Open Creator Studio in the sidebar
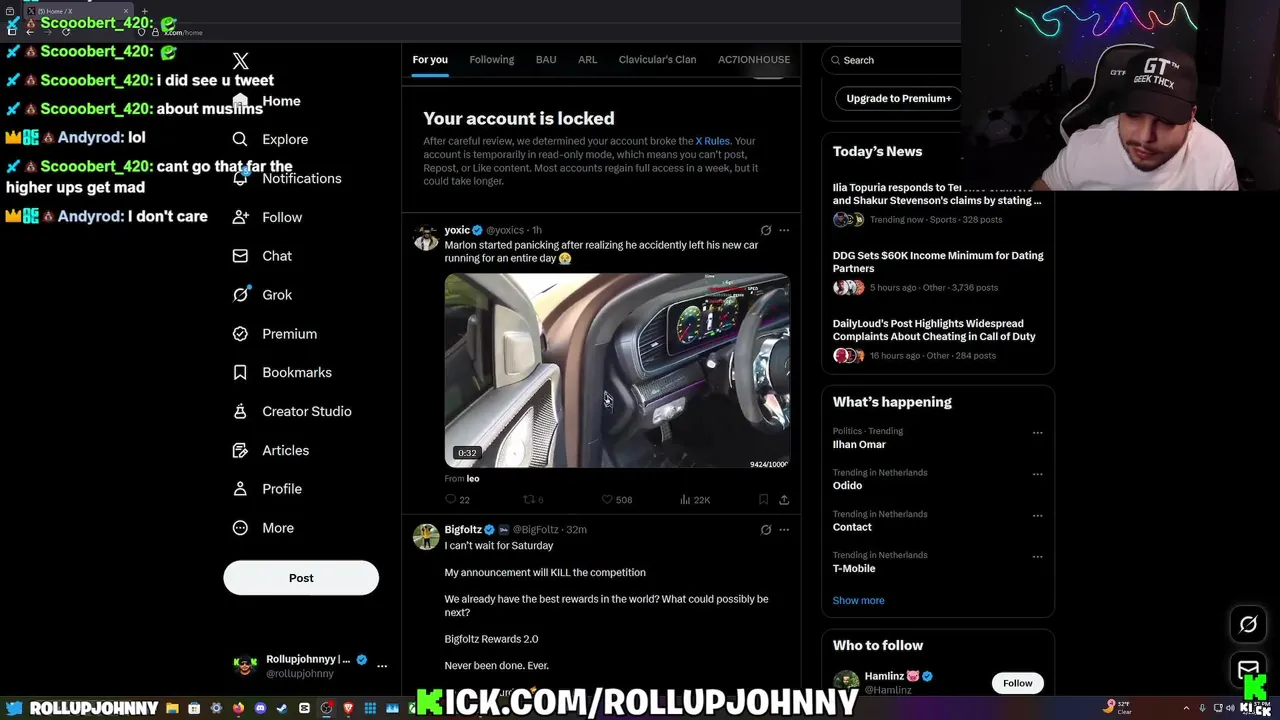Image resolution: width=1280 pixels, height=720 pixels. point(291,411)
